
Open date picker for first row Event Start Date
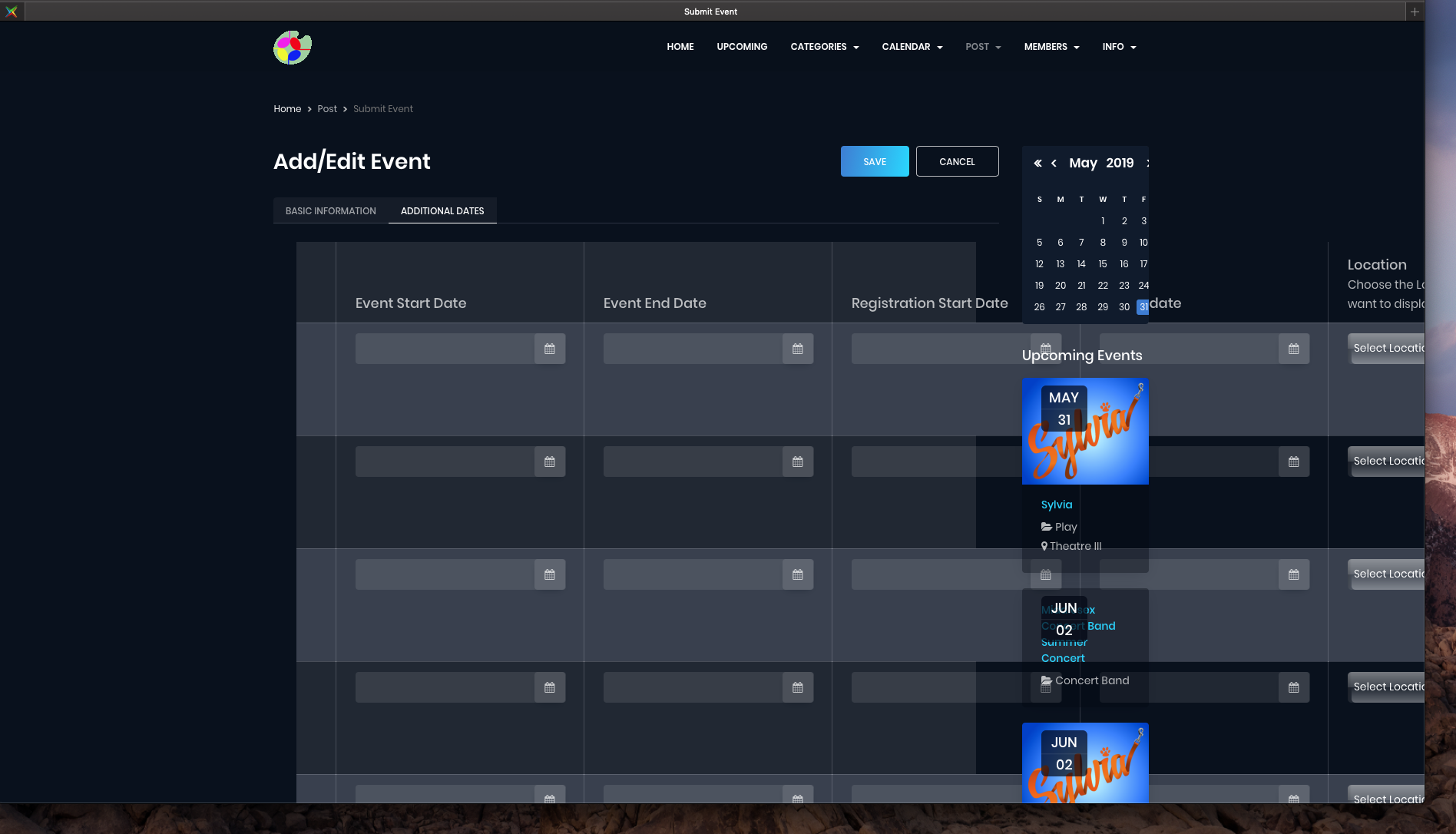click(550, 349)
